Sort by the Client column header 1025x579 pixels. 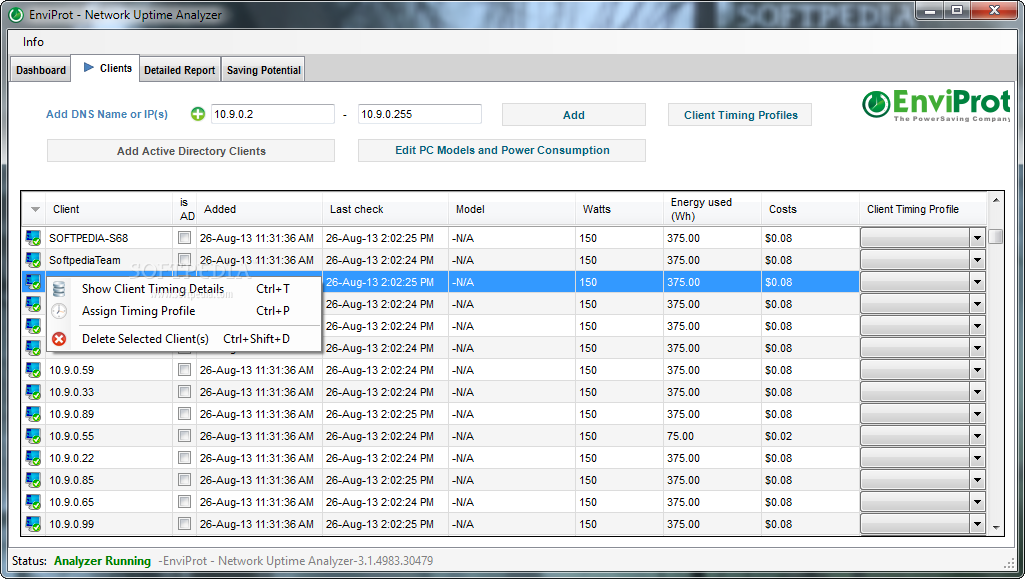point(109,209)
